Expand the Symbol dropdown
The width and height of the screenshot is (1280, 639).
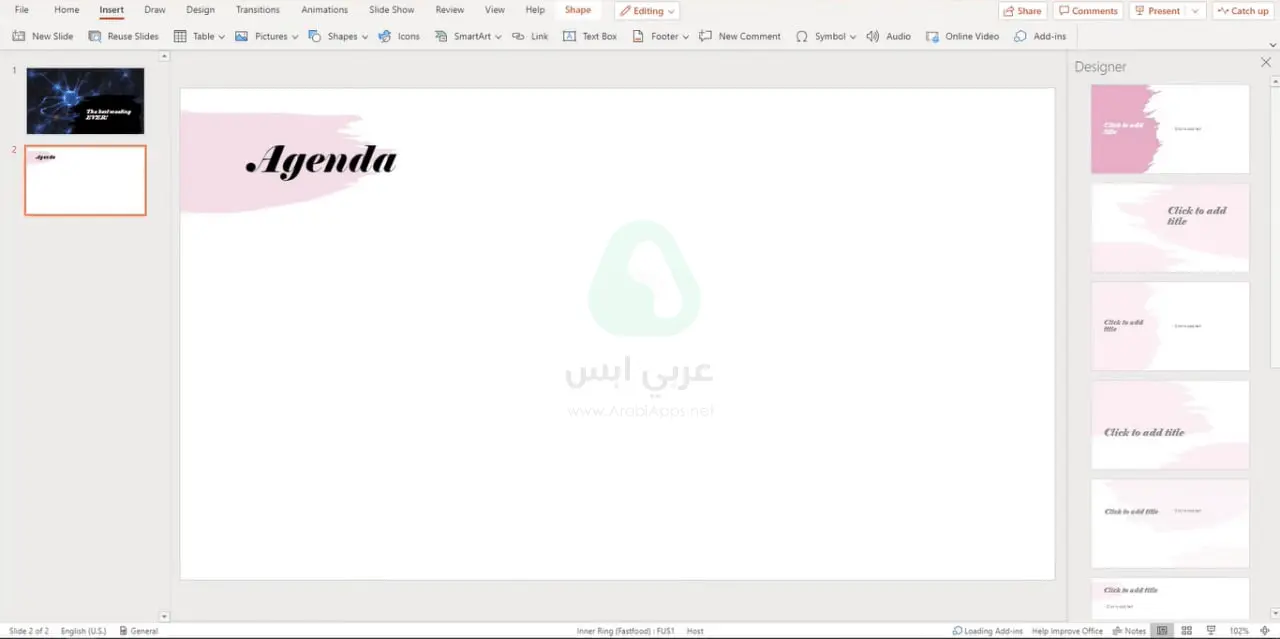coord(852,36)
